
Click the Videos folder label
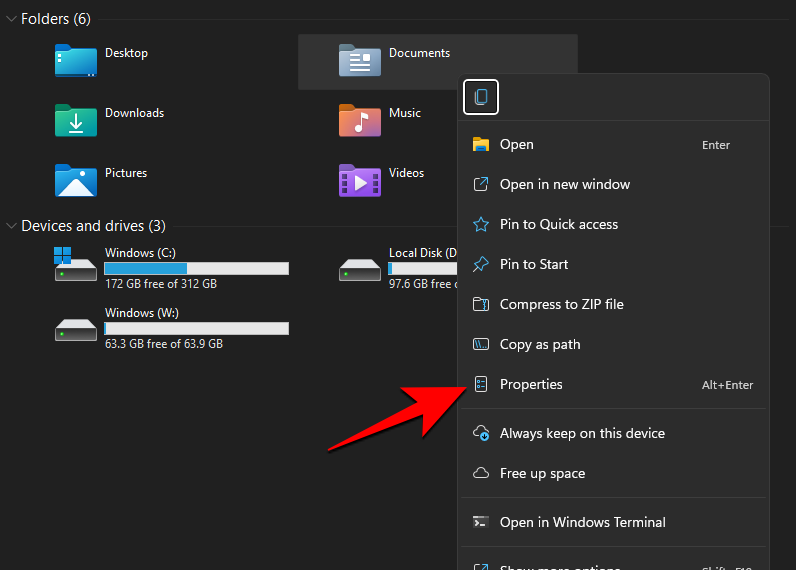pyautogui.click(x=406, y=173)
